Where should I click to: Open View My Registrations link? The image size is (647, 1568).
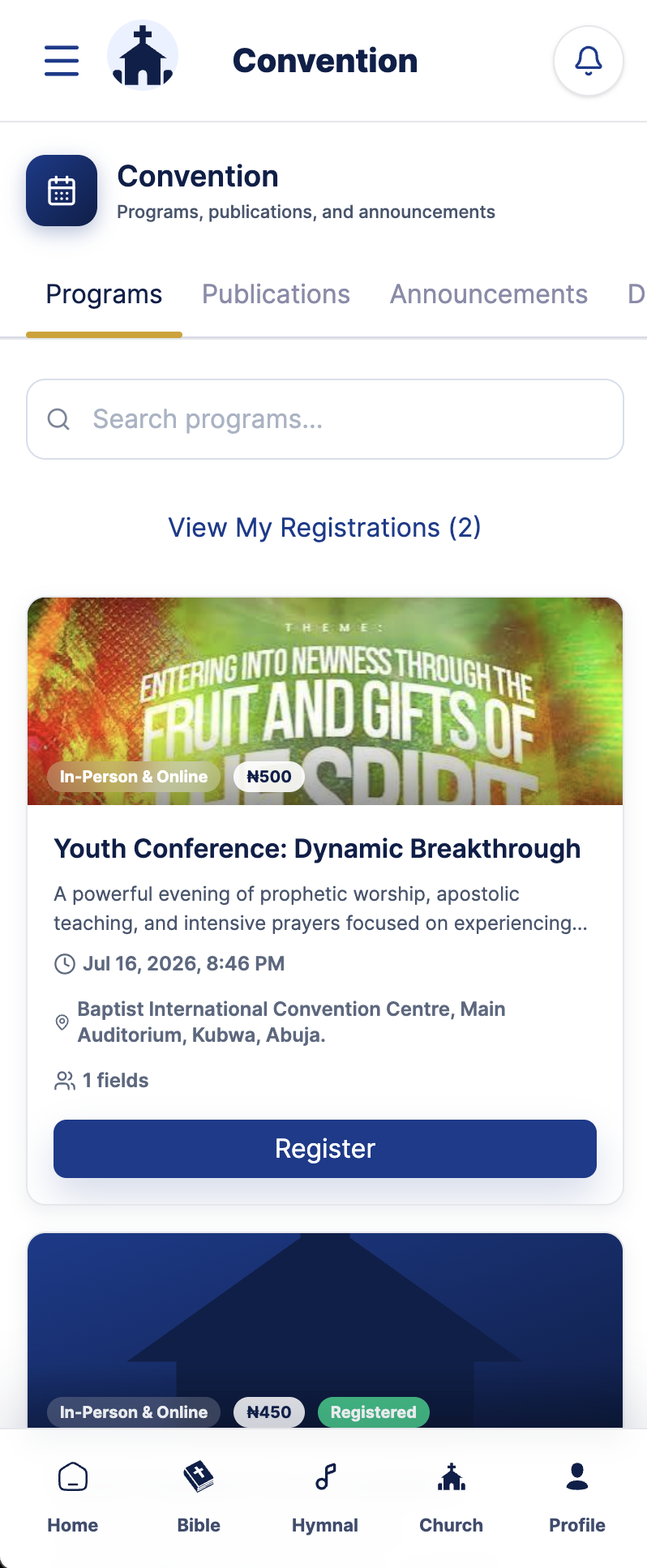click(x=324, y=528)
